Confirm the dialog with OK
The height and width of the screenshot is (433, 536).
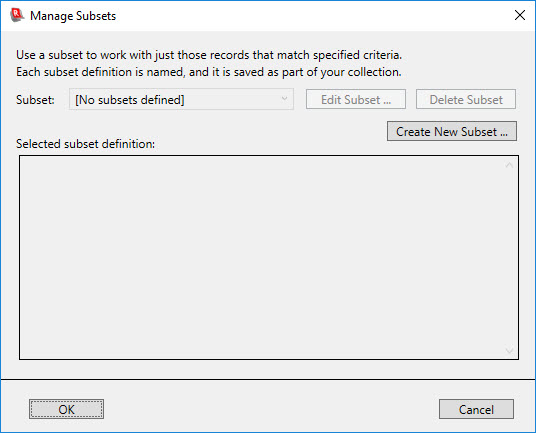(66, 409)
